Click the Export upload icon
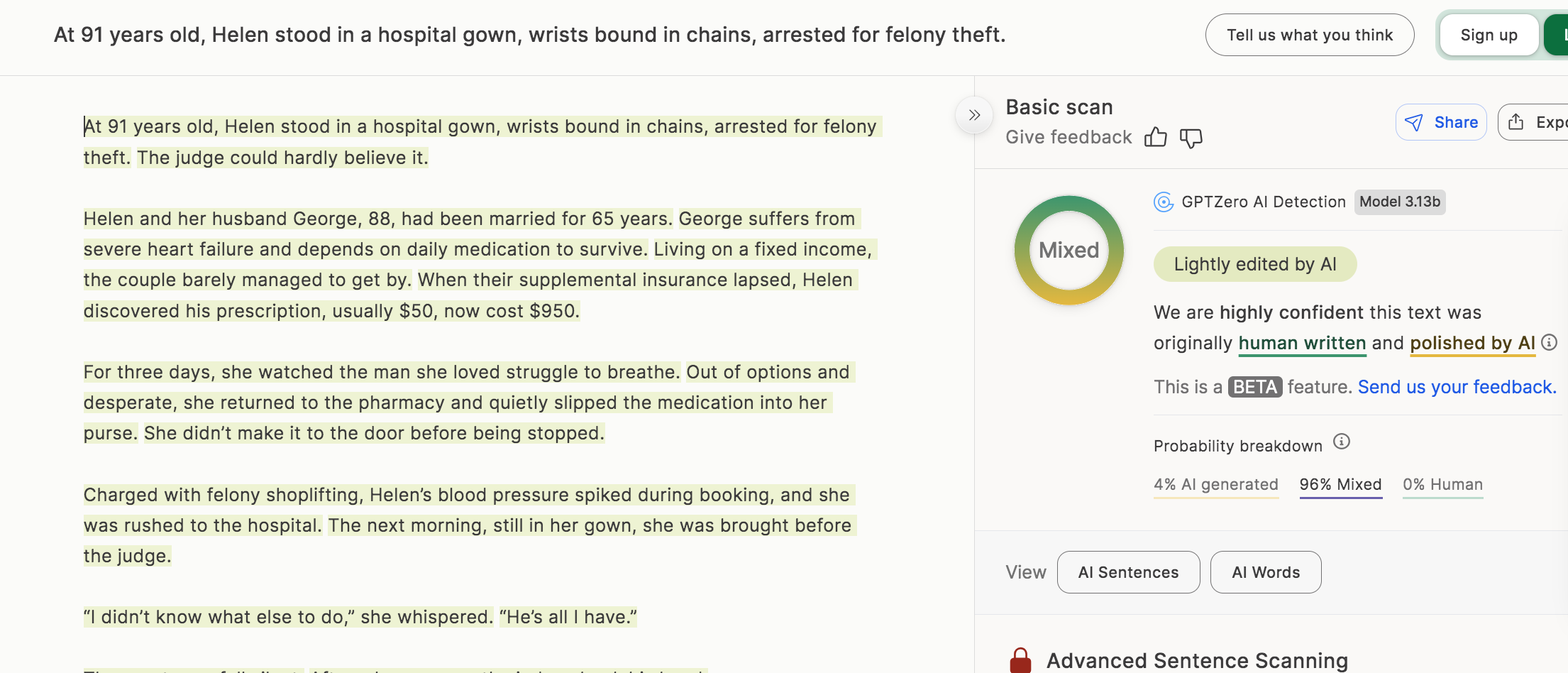 coord(1515,122)
